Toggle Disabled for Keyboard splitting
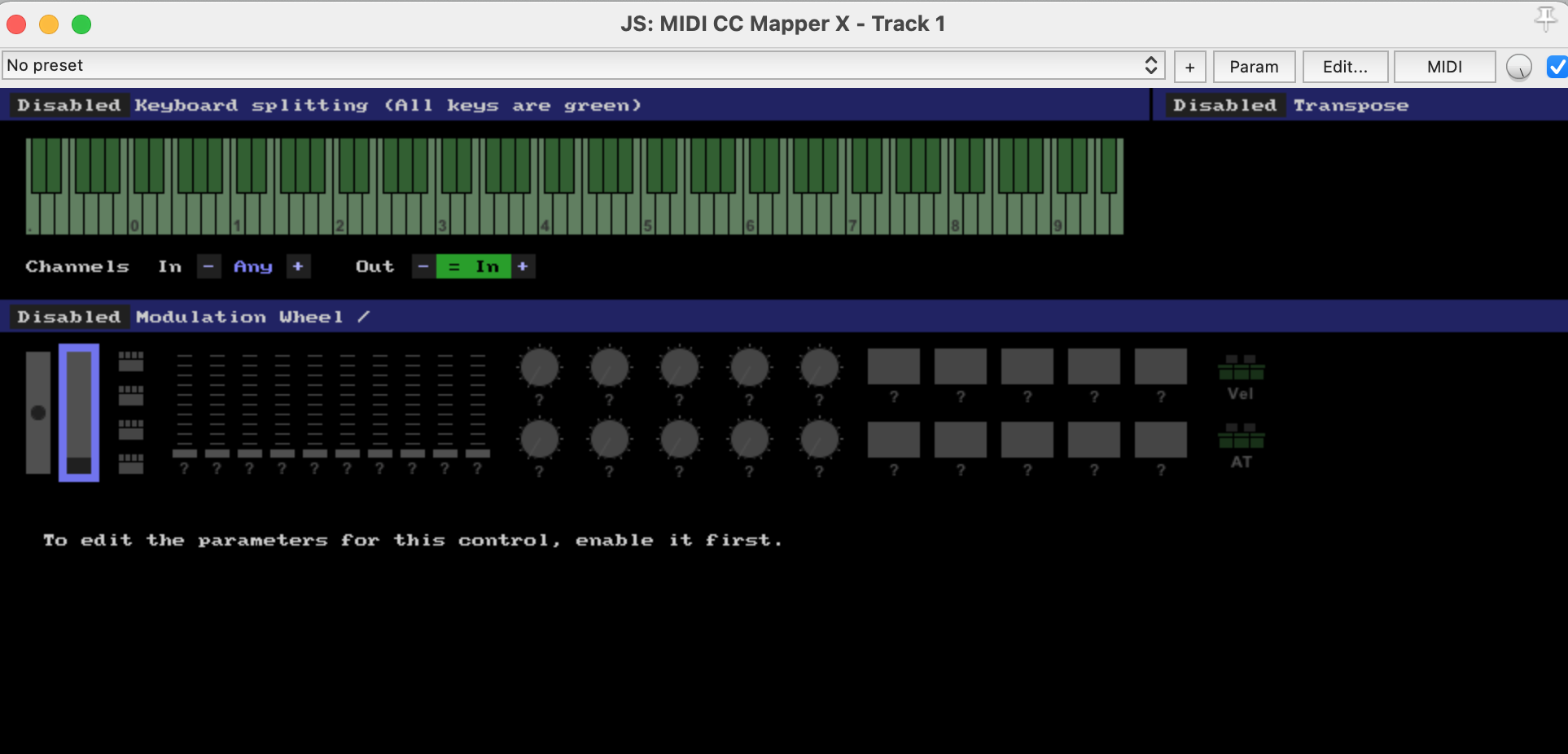The width and height of the screenshot is (1568, 754). coord(69,106)
